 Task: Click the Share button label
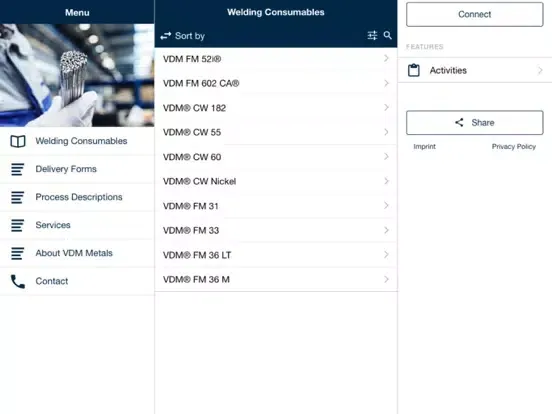483,123
